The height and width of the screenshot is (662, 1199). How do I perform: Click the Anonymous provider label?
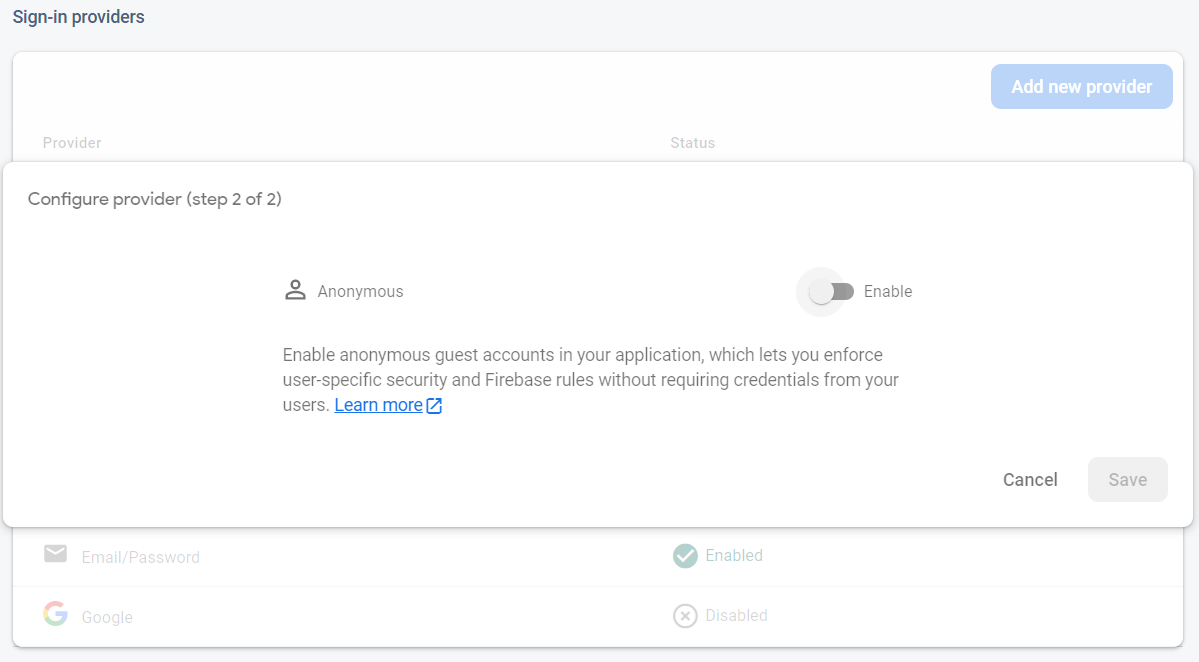click(x=360, y=292)
